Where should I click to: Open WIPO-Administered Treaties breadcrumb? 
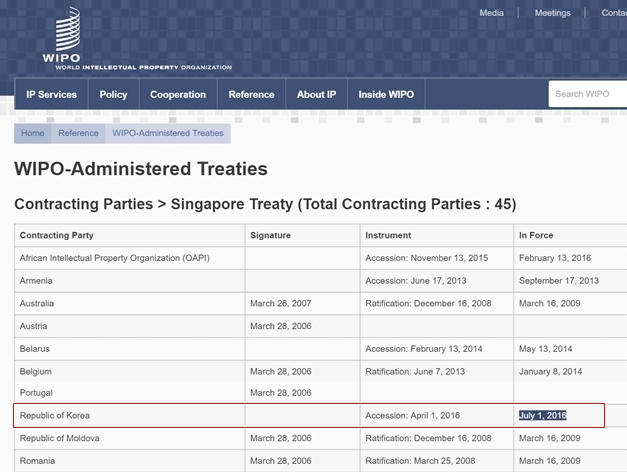[168, 133]
